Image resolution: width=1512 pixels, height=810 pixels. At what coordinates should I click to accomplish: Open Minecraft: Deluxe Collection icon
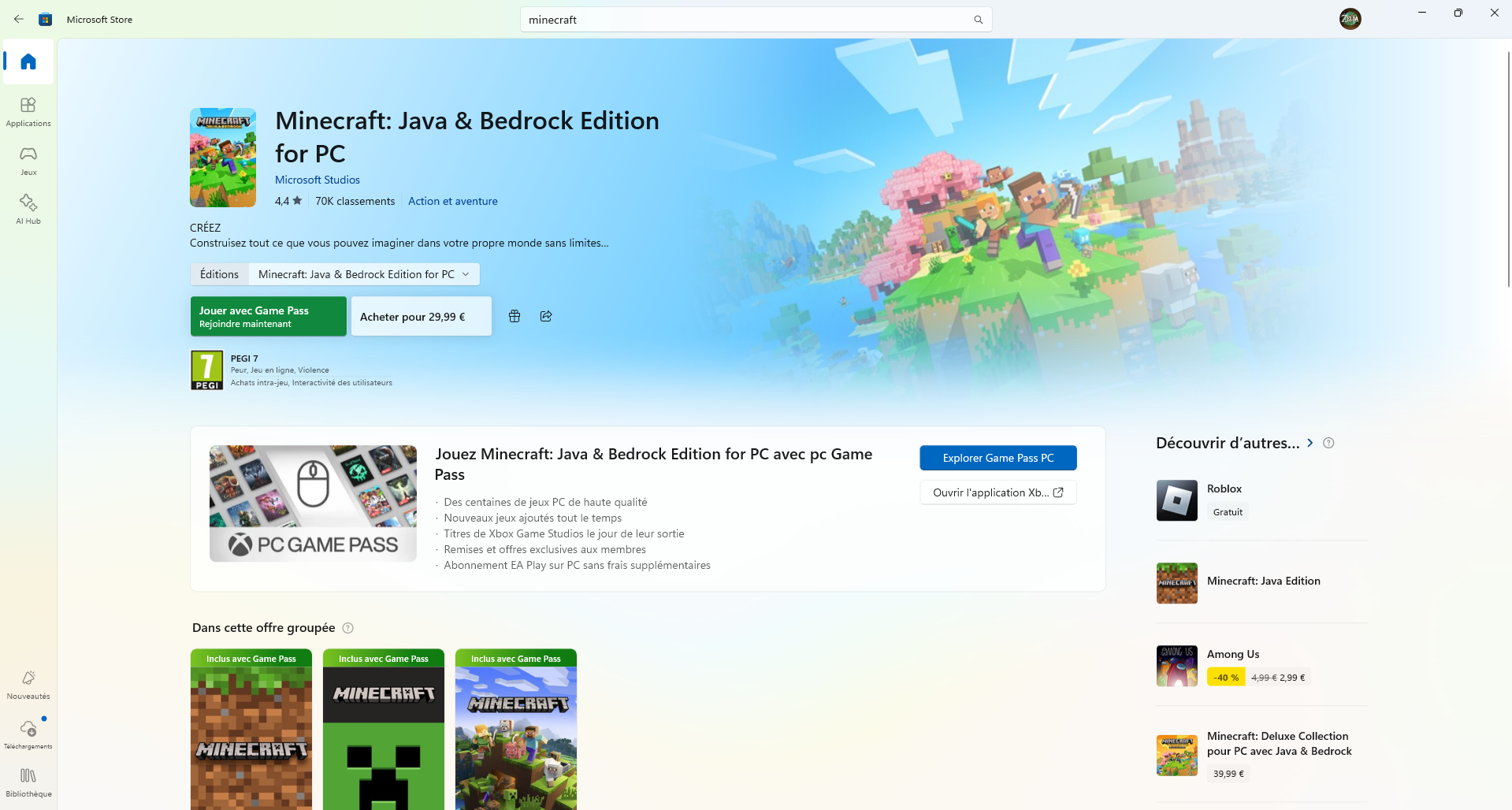pyautogui.click(x=1177, y=756)
